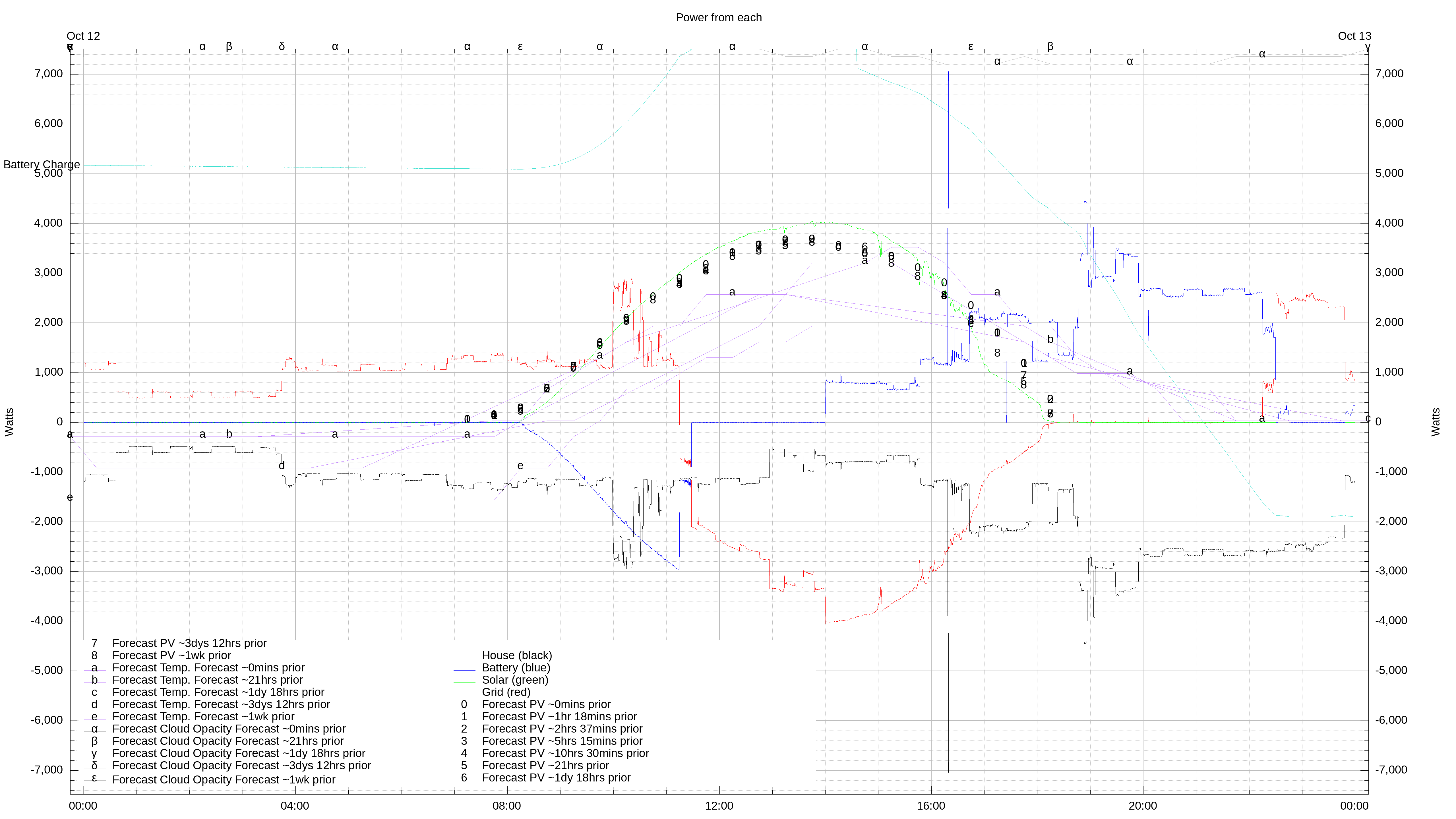Click the right axis '-4,000' tick label

(1391, 621)
